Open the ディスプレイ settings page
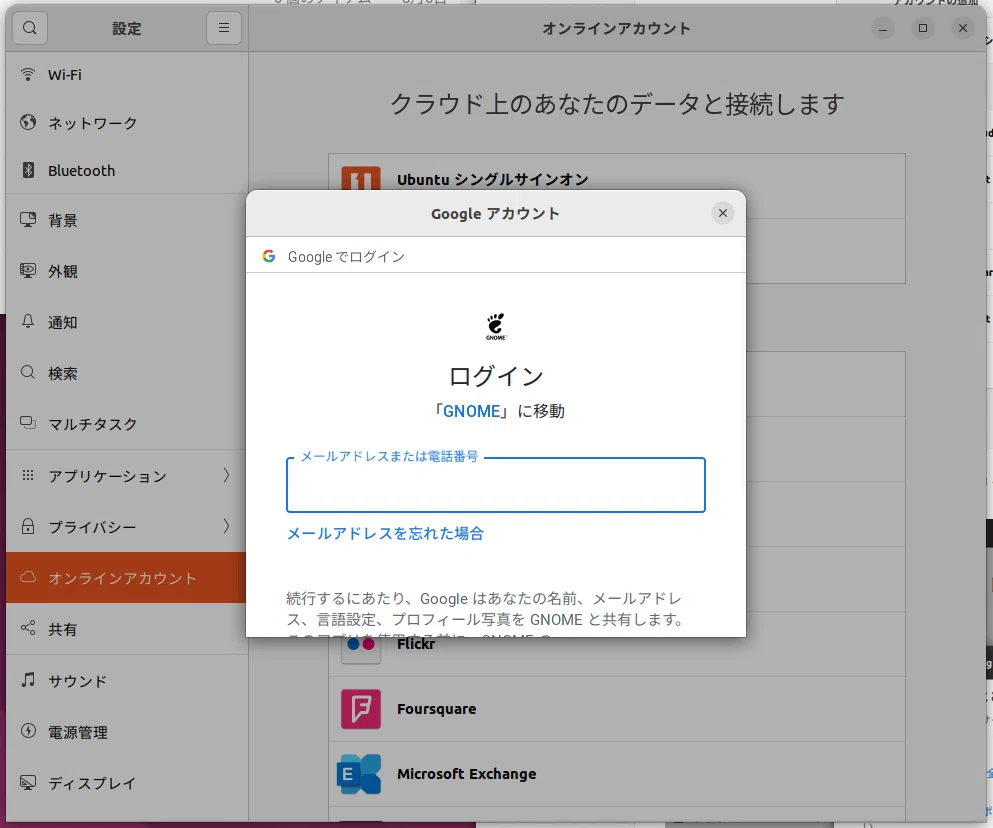 click(127, 783)
